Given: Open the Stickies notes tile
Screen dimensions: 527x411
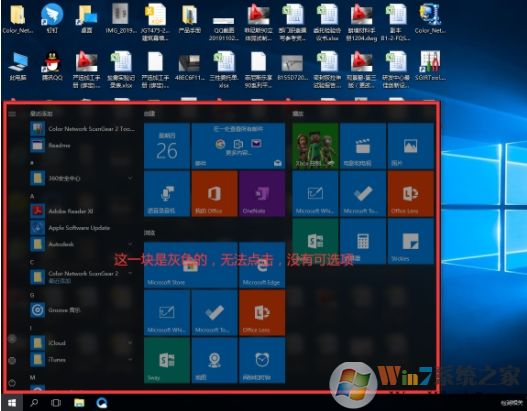Looking at the screenshot, I should tap(411, 241).
